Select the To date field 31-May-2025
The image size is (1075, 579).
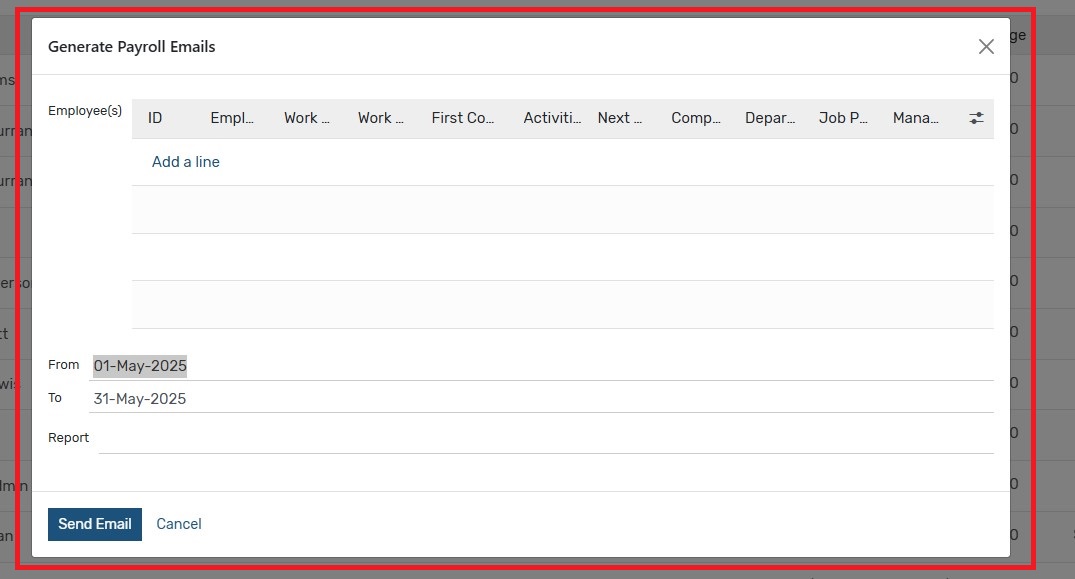[x=541, y=399]
